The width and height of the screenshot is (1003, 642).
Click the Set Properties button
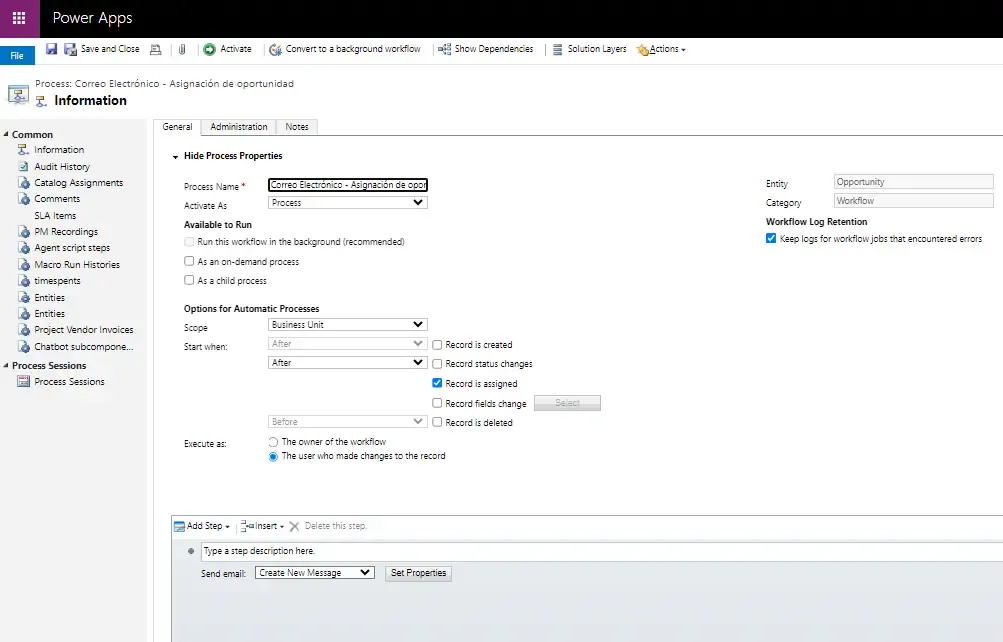point(419,573)
